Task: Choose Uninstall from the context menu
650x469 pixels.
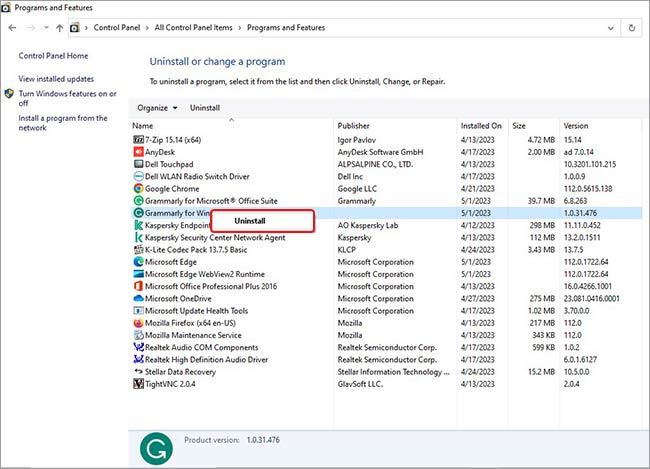Action: click(250, 221)
